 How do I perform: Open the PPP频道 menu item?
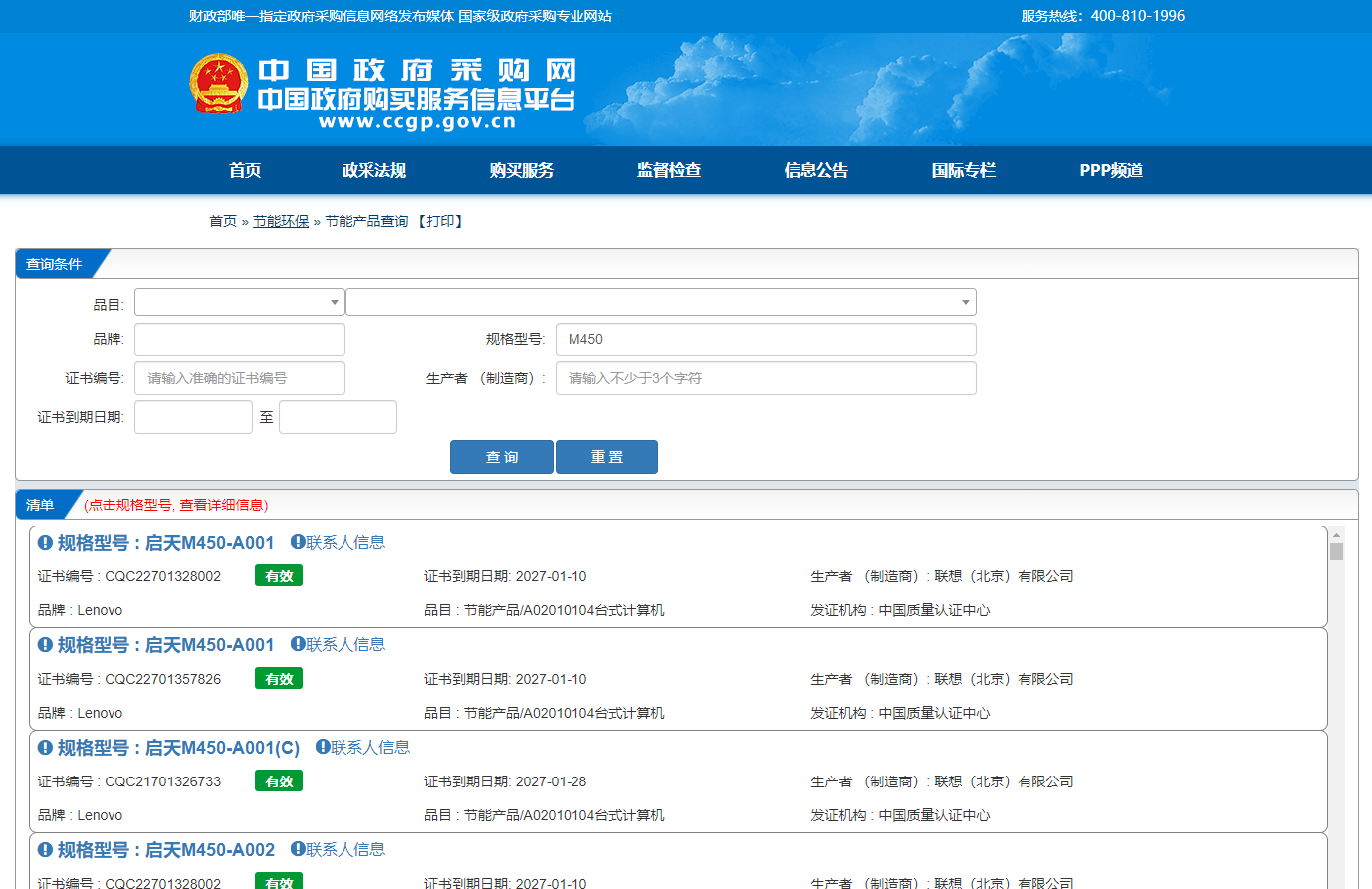pos(1111,170)
